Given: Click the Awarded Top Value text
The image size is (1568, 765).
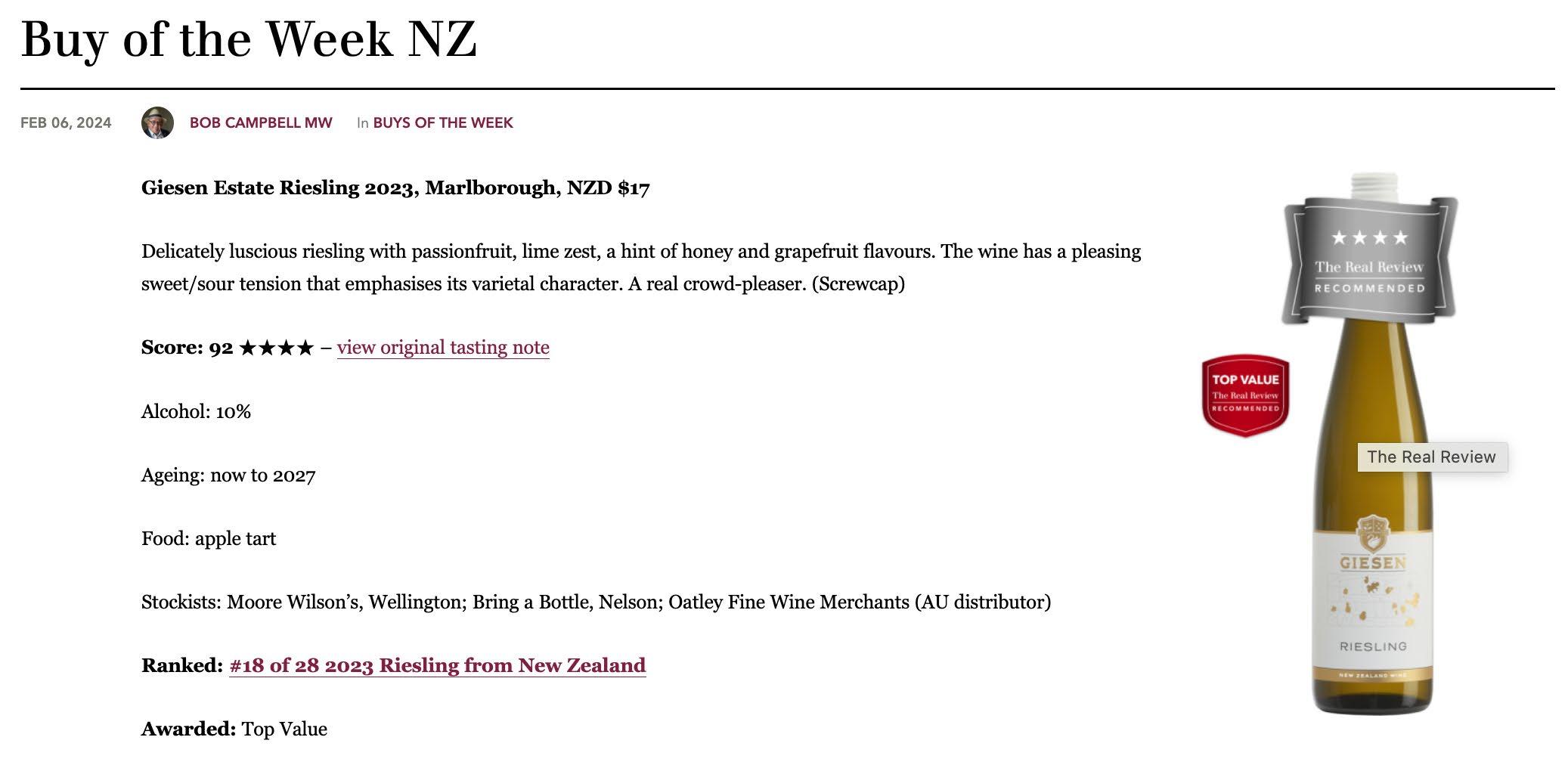Looking at the screenshot, I should click(234, 729).
